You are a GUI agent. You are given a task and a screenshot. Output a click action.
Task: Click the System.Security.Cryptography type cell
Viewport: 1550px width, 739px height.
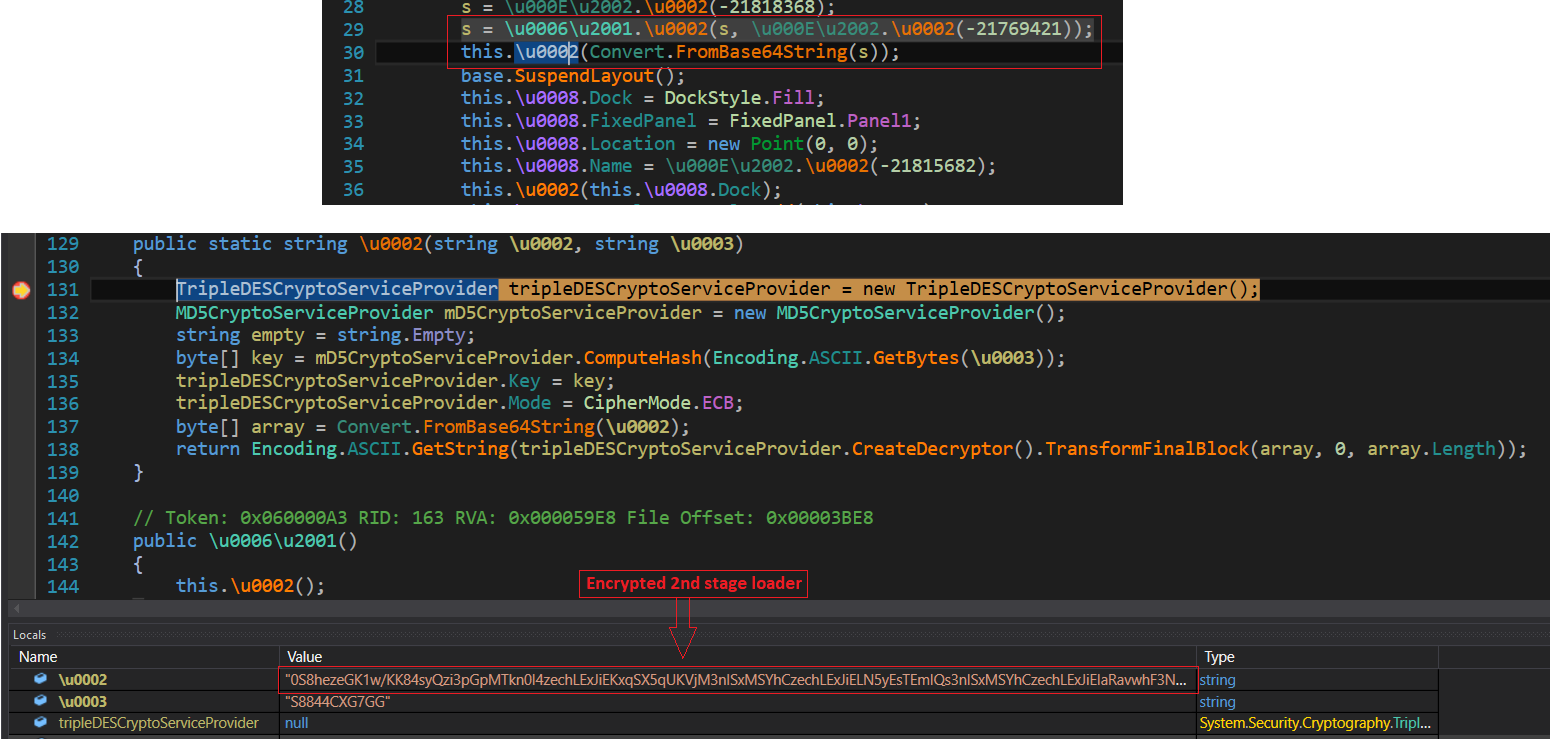point(1315,723)
